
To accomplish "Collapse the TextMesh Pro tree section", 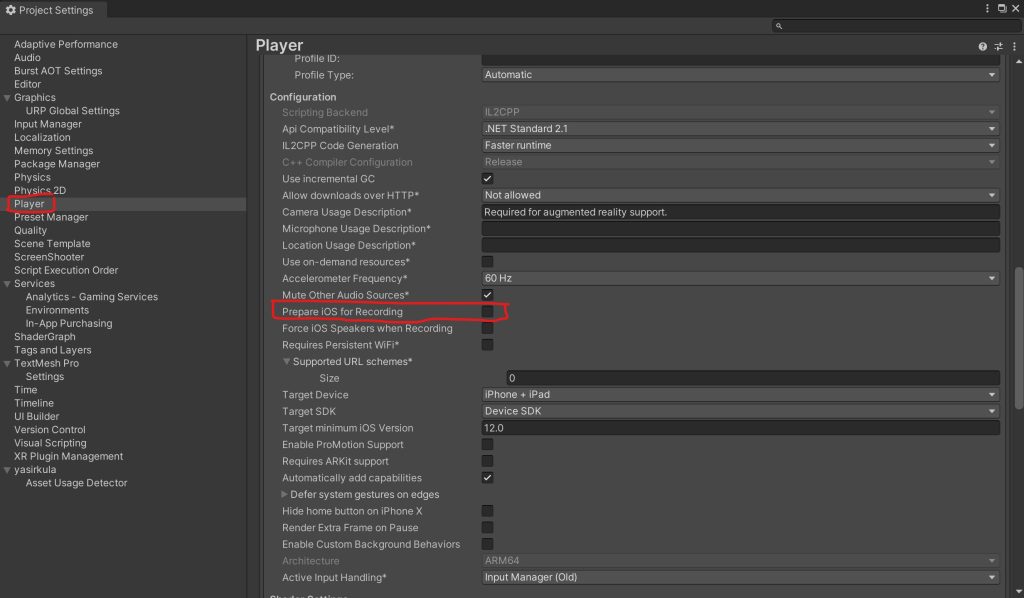I will [x=7, y=364].
